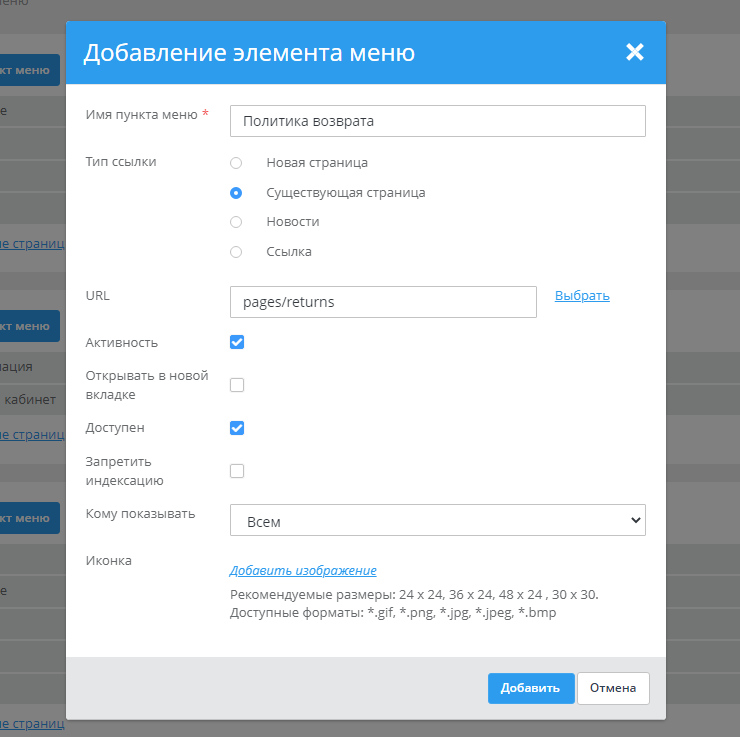Click the 'Имя пункта меню' field label
The width and height of the screenshot is (740, 737).
coord(141,115)
